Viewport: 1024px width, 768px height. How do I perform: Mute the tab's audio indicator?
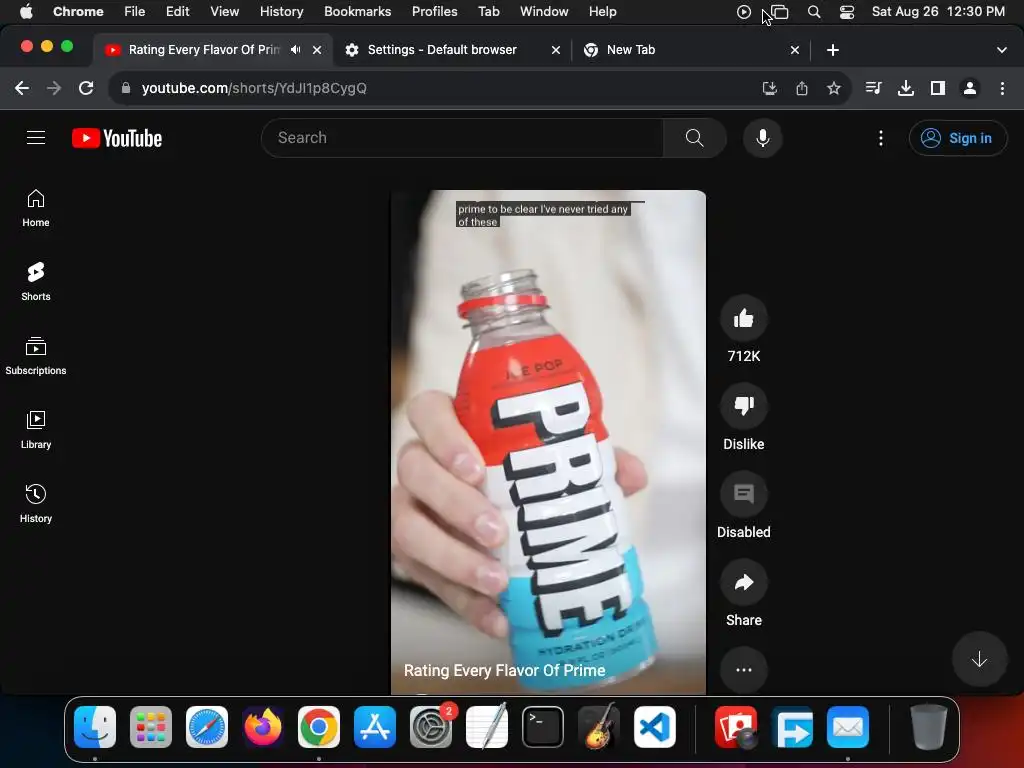click(x=296, y=50)
